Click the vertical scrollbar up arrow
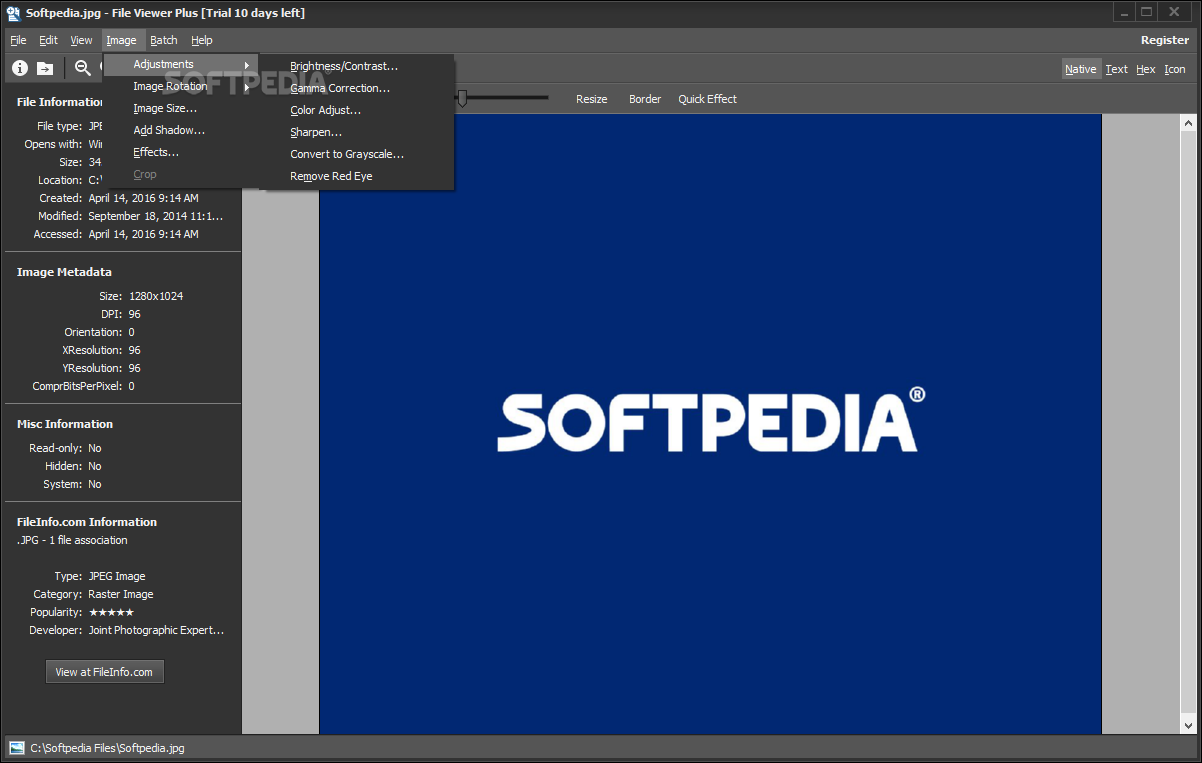The height and width of the screenshot is (763, 1202). pos(1189,124)
